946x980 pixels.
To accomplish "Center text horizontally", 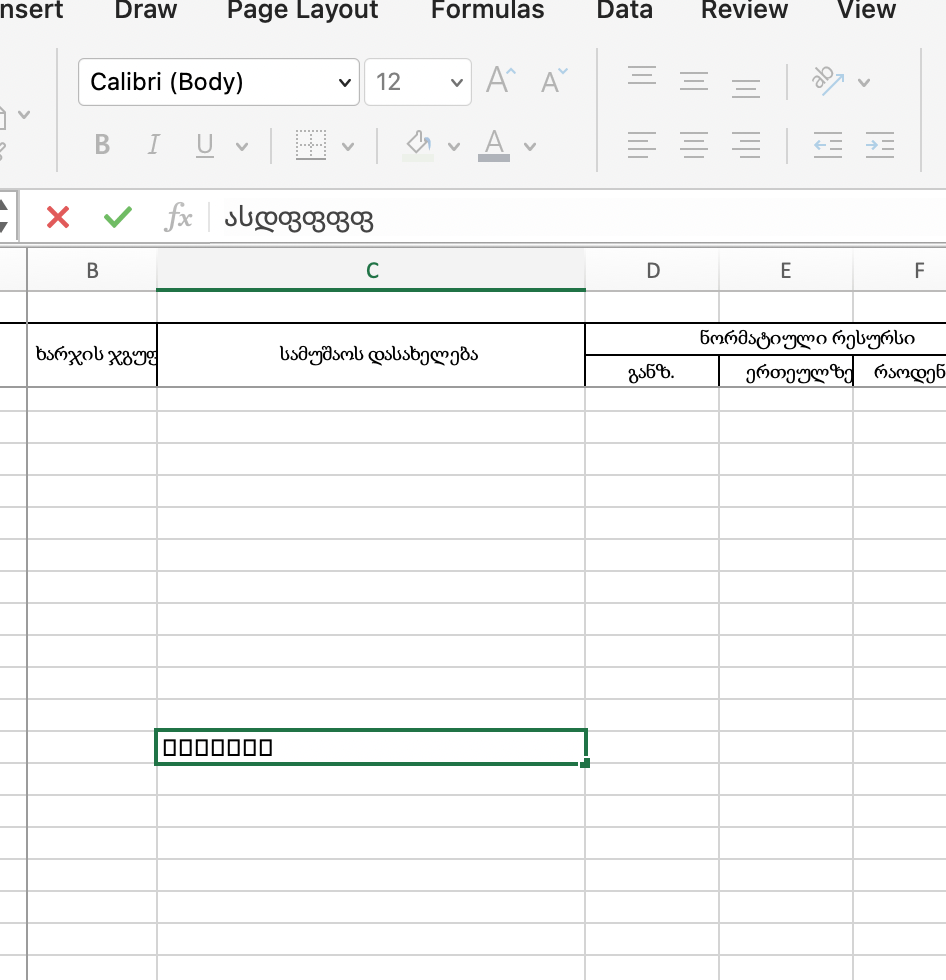I will (694, 145).
